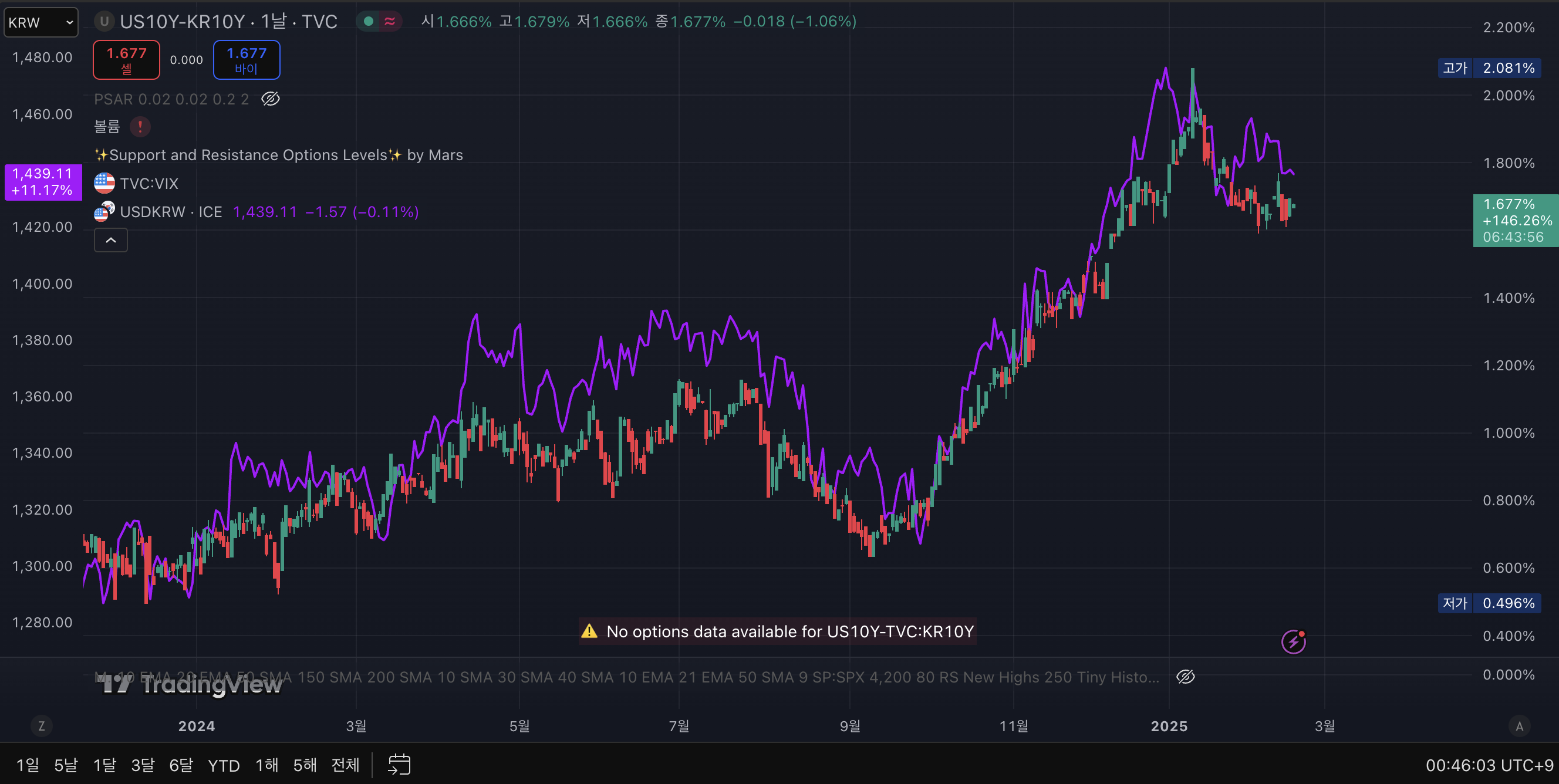Select the 5해 time range
This screenshot has height=784, width=1559.
[x=305, y=765]
